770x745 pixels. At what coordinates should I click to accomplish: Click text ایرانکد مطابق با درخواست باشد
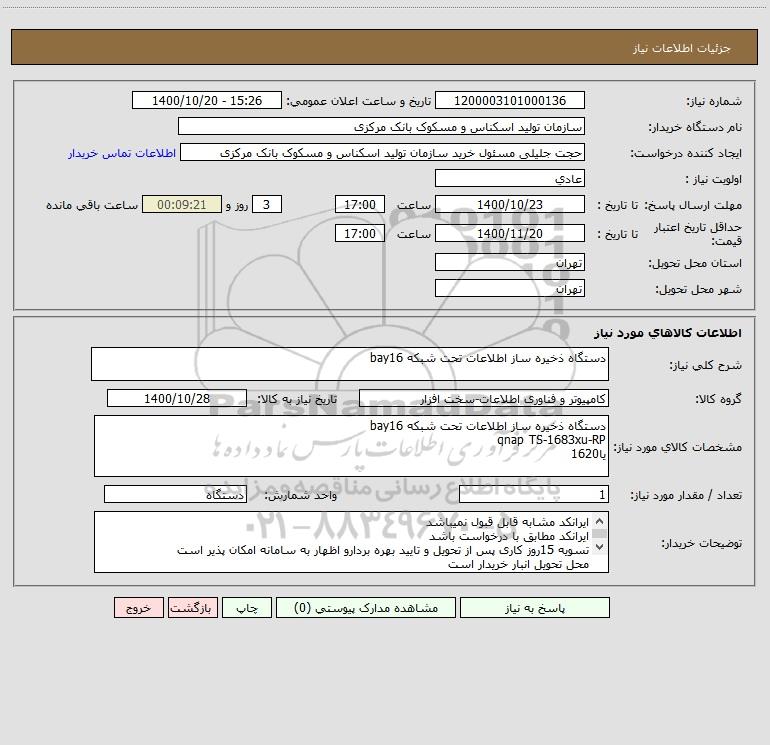tap(509, 536)
